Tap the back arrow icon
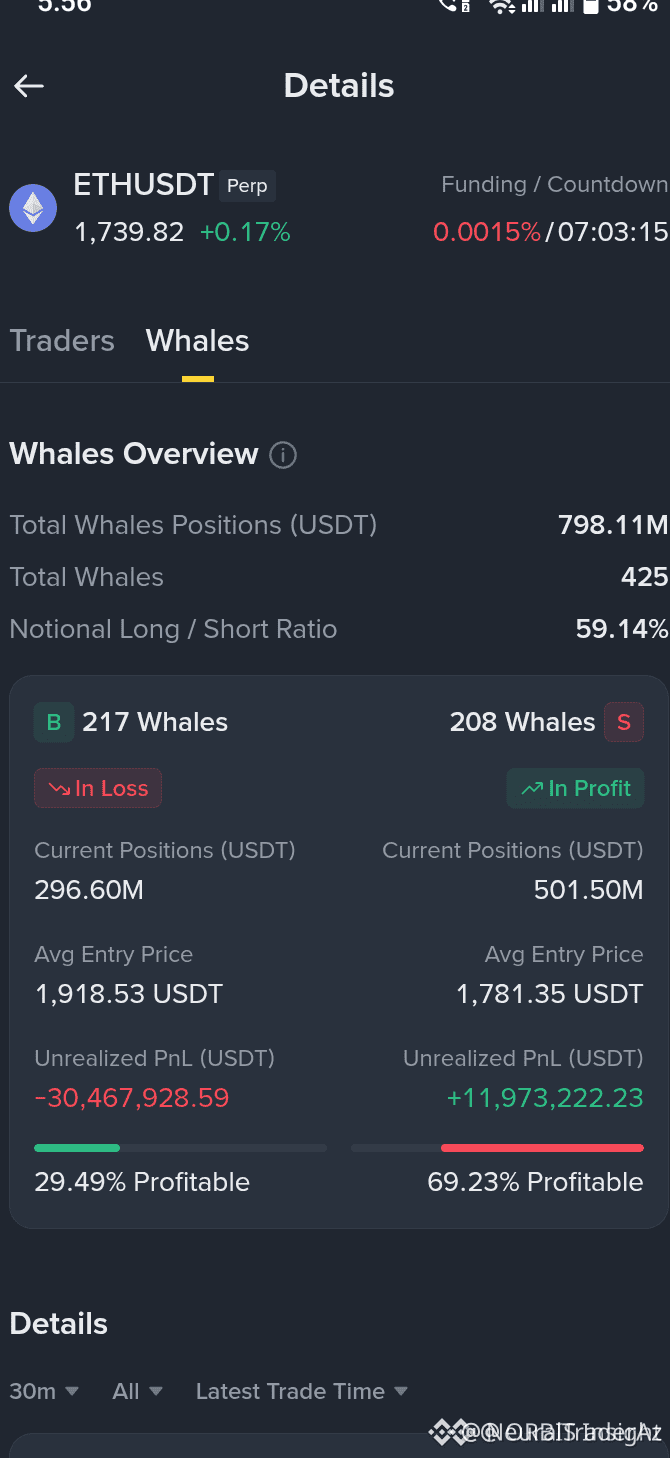 (29, 86)
